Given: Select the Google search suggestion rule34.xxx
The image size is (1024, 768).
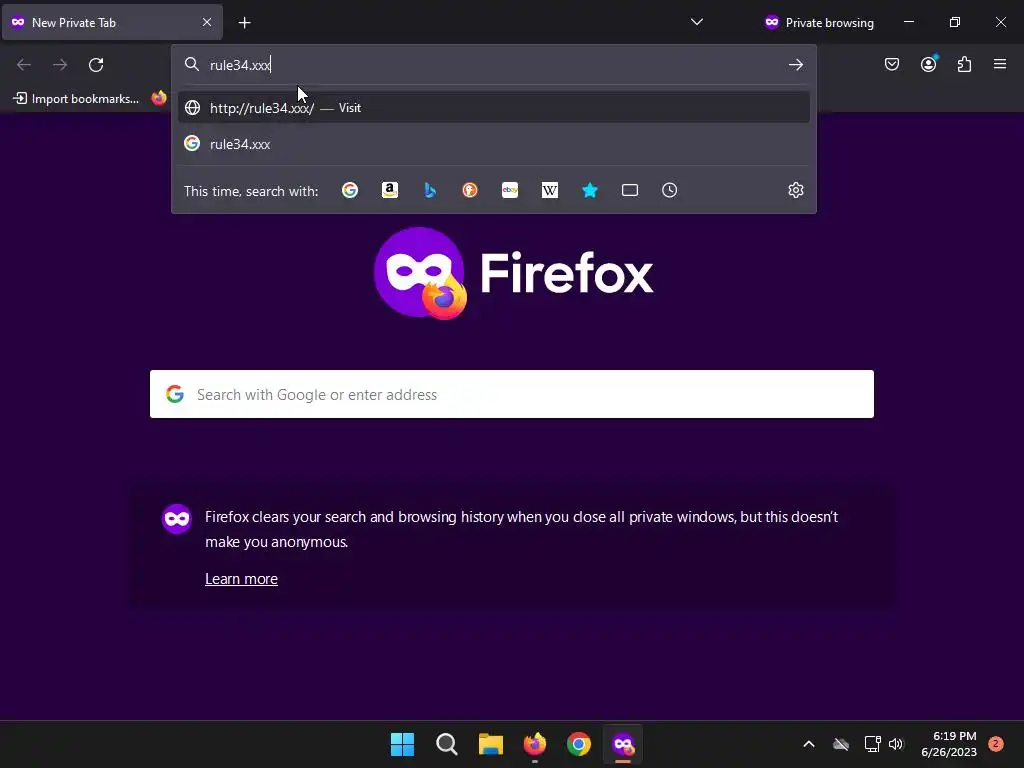Looking at the screenshot, I should point(494,144).
